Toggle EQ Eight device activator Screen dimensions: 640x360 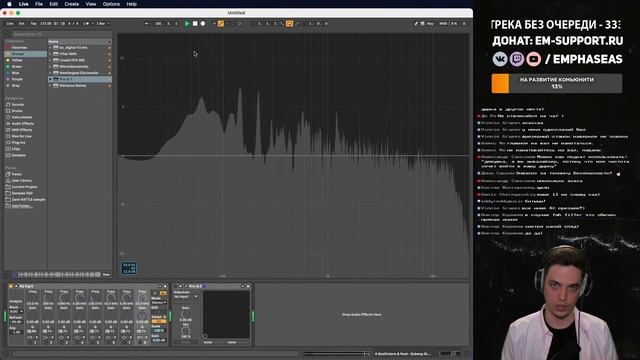(11, 286)
